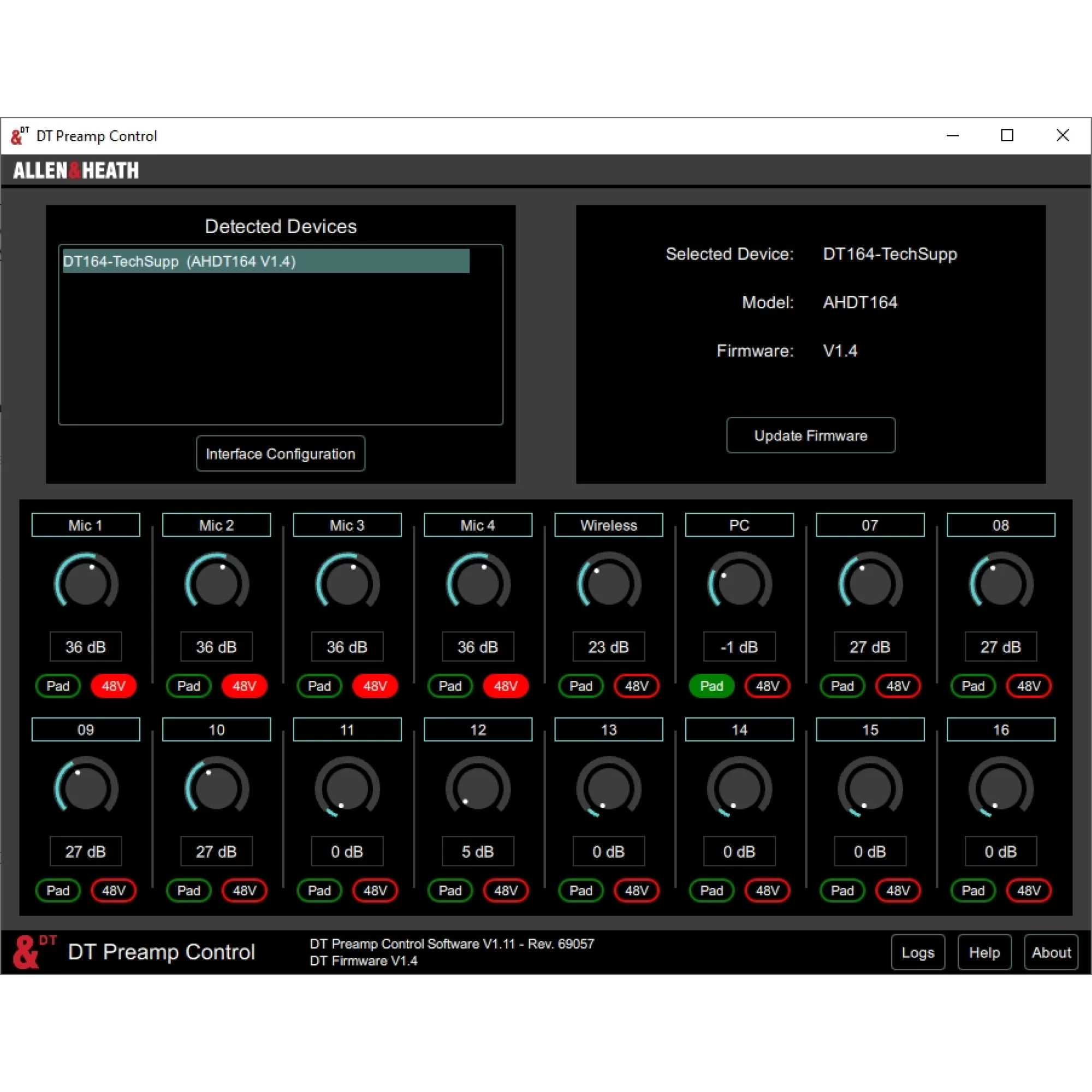
Task: Enable Pad on channel 12
Action: pos(450,890)
